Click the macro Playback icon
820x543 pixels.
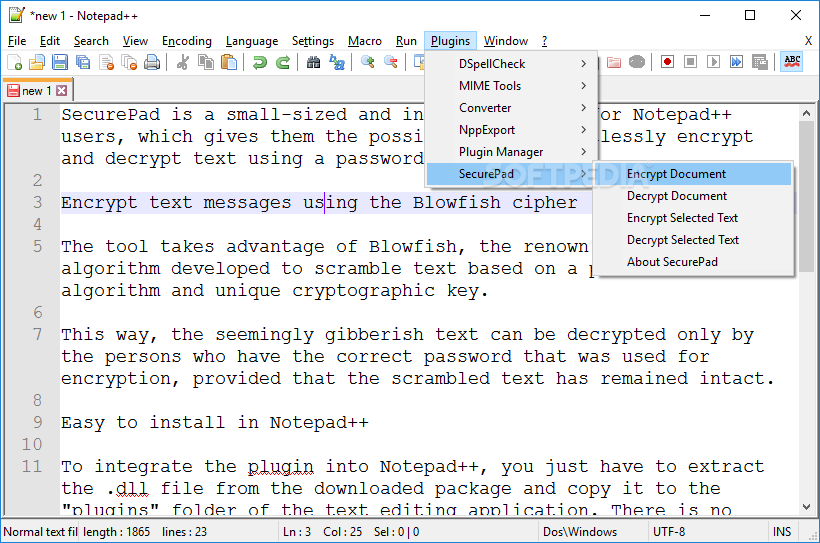tap(713, 62)
